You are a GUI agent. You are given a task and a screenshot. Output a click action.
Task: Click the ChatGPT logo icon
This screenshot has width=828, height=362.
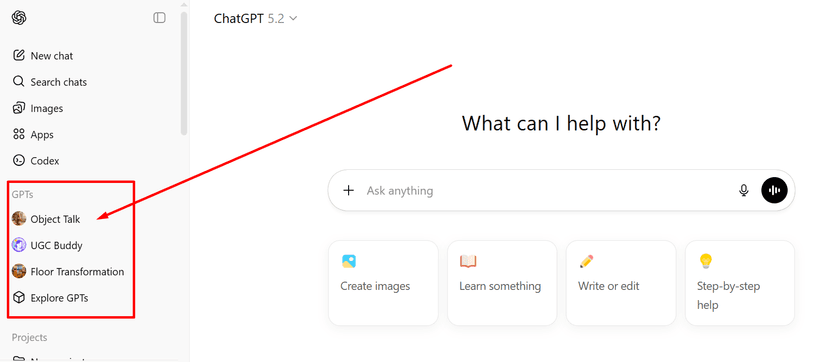(19, 18)
